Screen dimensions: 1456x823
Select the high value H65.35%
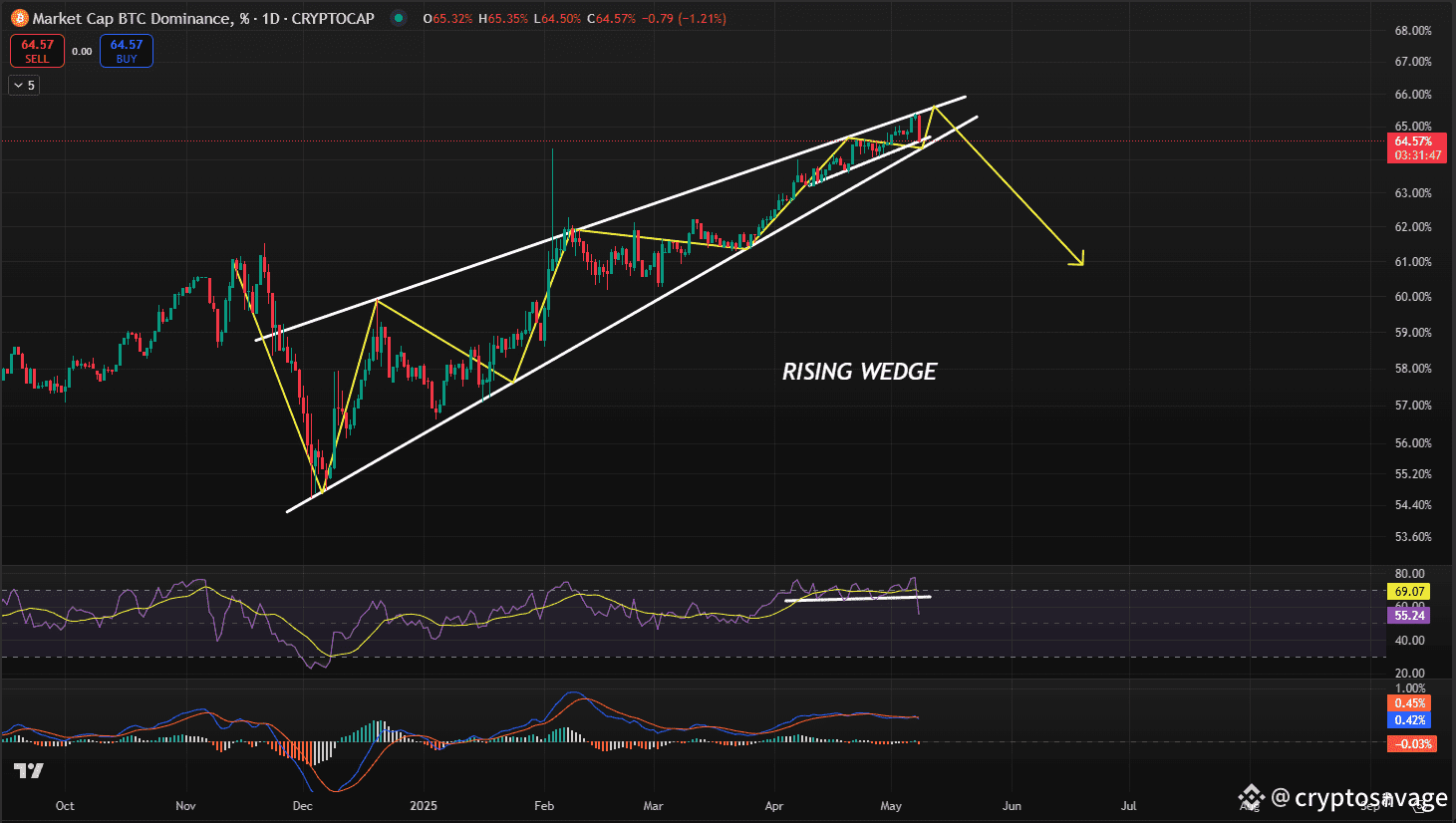click(x=503, y=19)
